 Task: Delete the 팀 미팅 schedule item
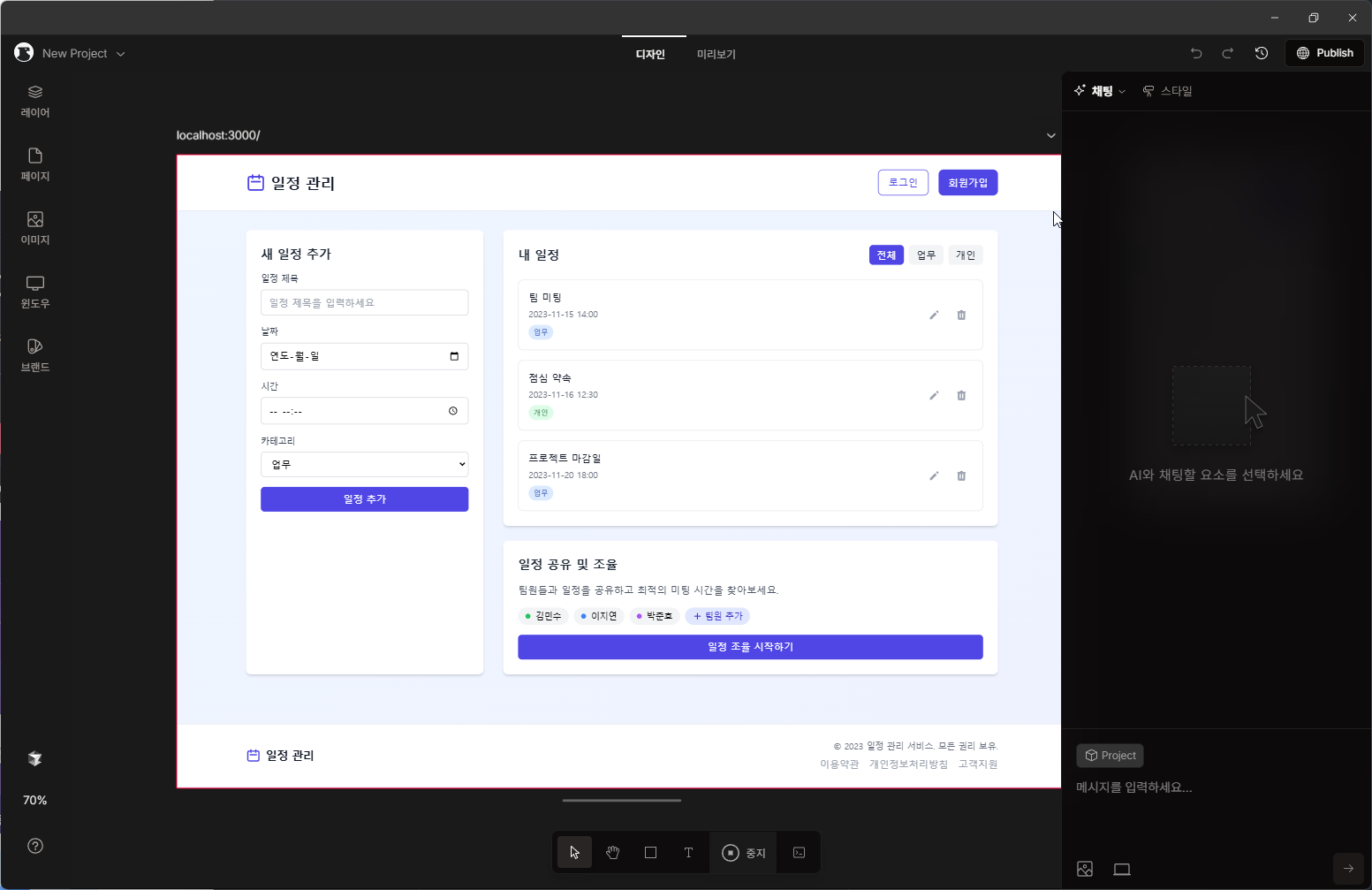point(961,316)
